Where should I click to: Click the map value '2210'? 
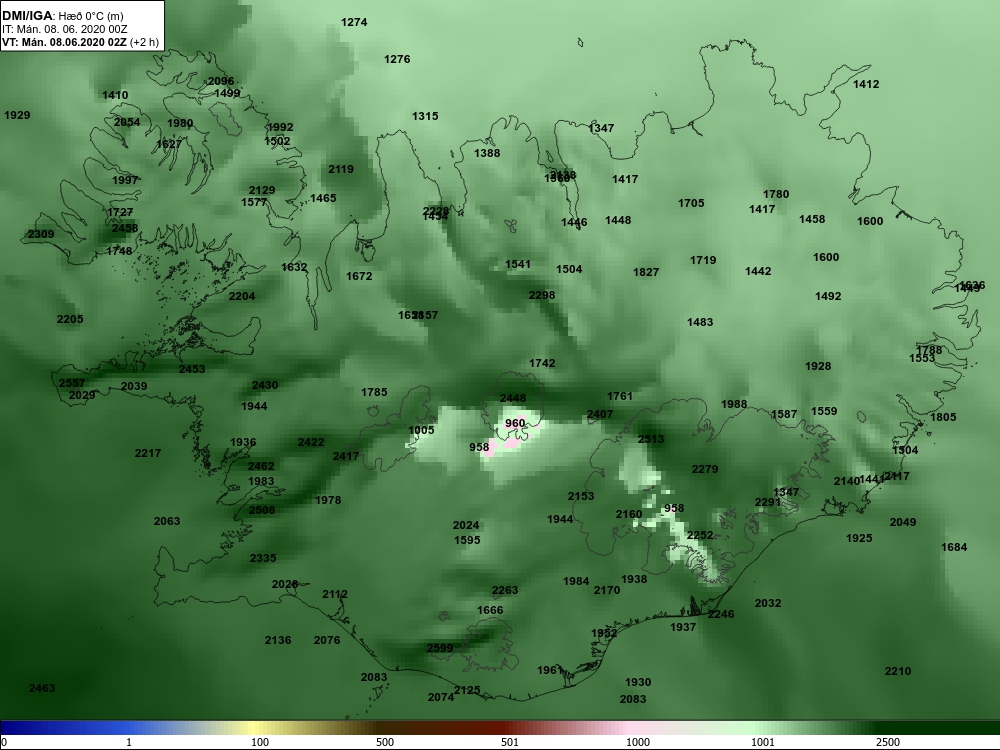pos(897,672)
